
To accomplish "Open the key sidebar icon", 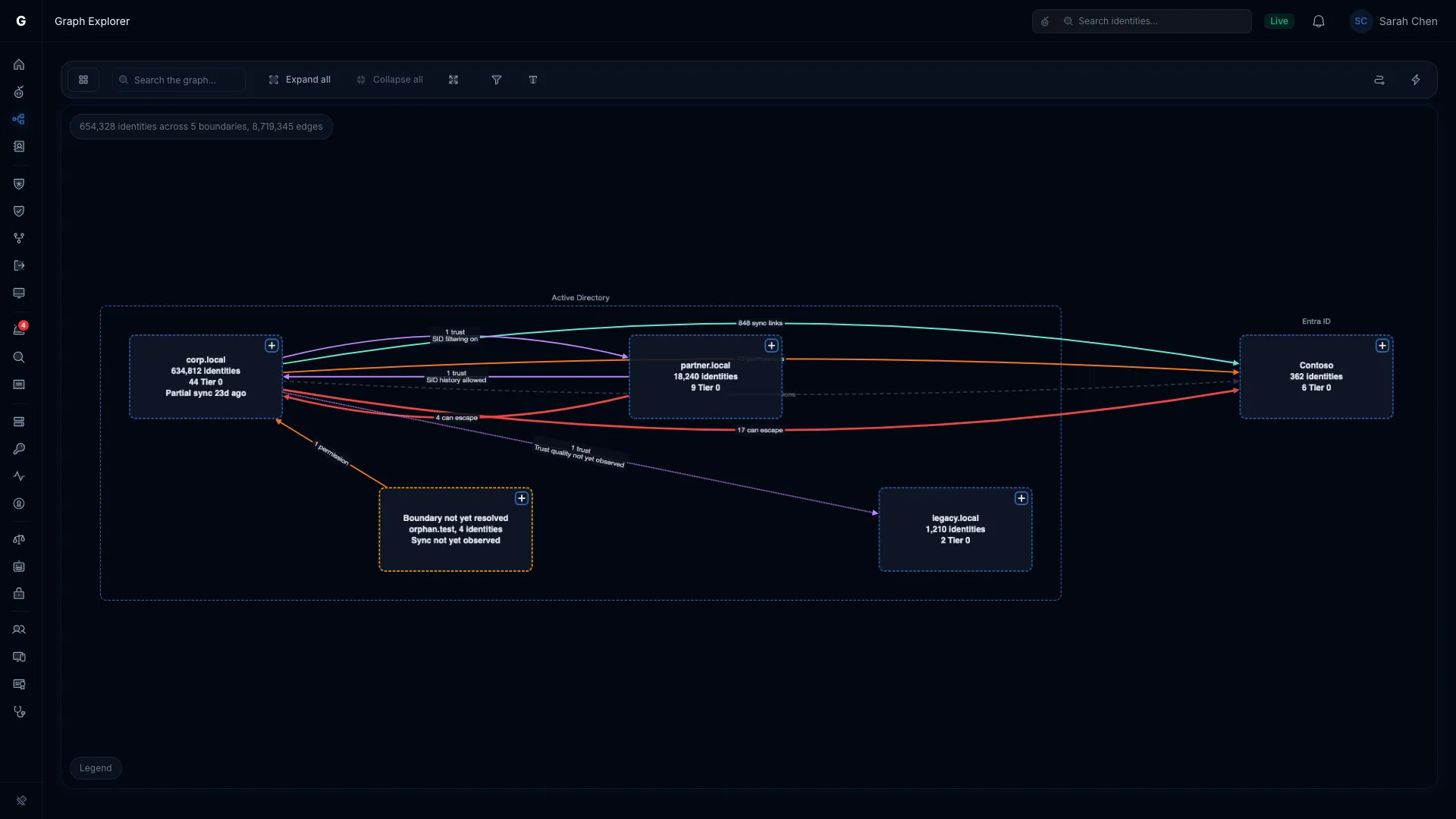I will [x=19, y=449].
